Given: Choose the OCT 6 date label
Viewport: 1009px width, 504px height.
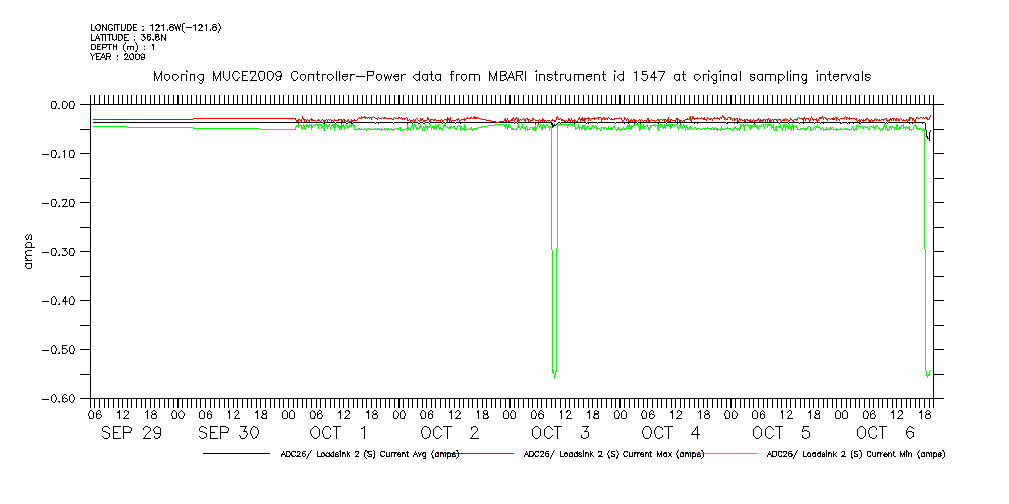Looking at the screenshot, I should pyautogui.click(x=887, y=433).
